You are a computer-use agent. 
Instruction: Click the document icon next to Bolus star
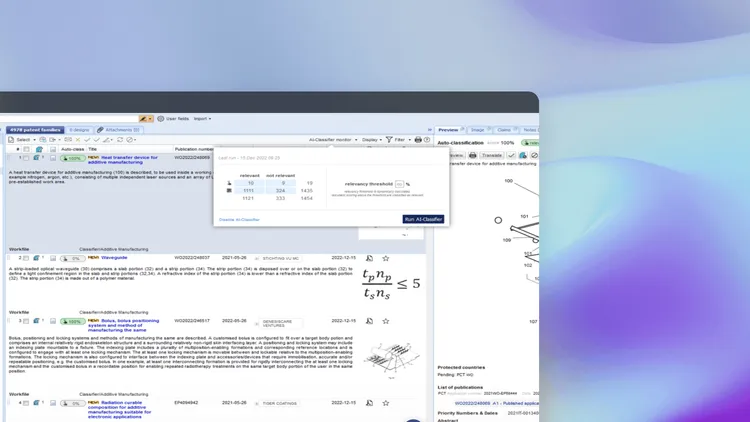point(369,321)
